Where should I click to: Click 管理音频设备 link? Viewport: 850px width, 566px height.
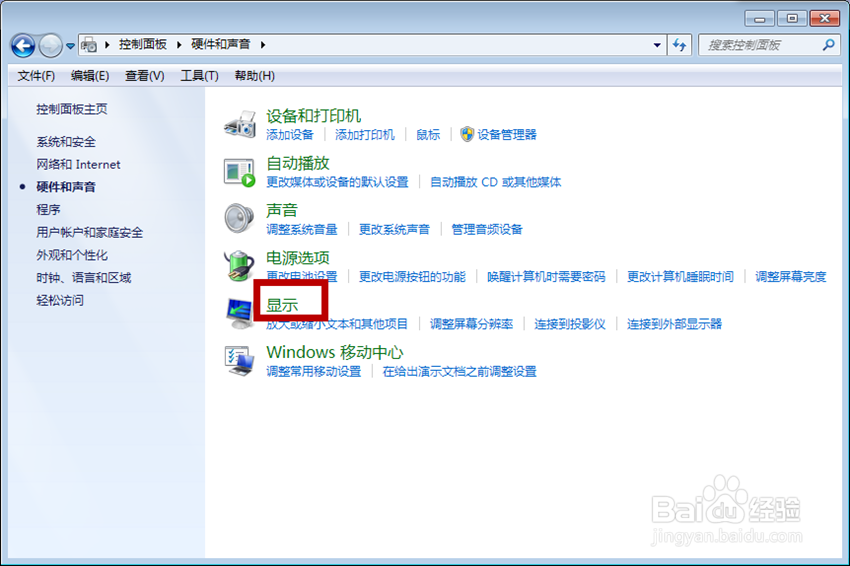(x=487, y=229)
